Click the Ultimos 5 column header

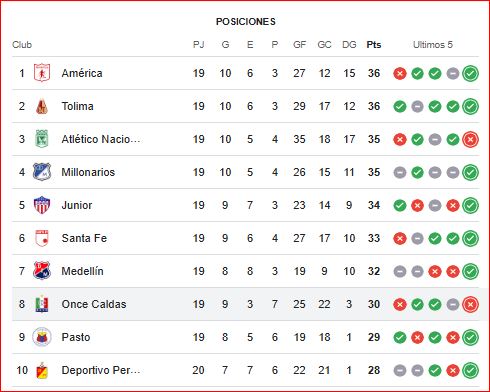[433, 45]
